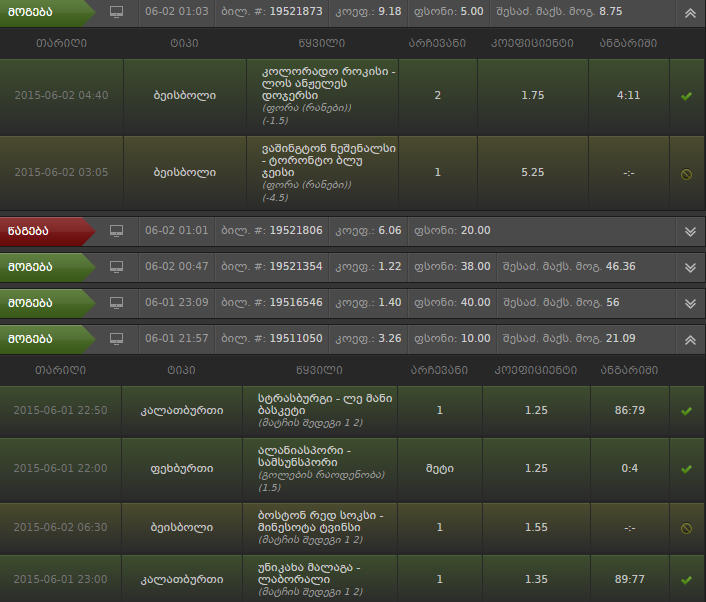
Task: Click stake amount 20.00
Action: [475, 231]
